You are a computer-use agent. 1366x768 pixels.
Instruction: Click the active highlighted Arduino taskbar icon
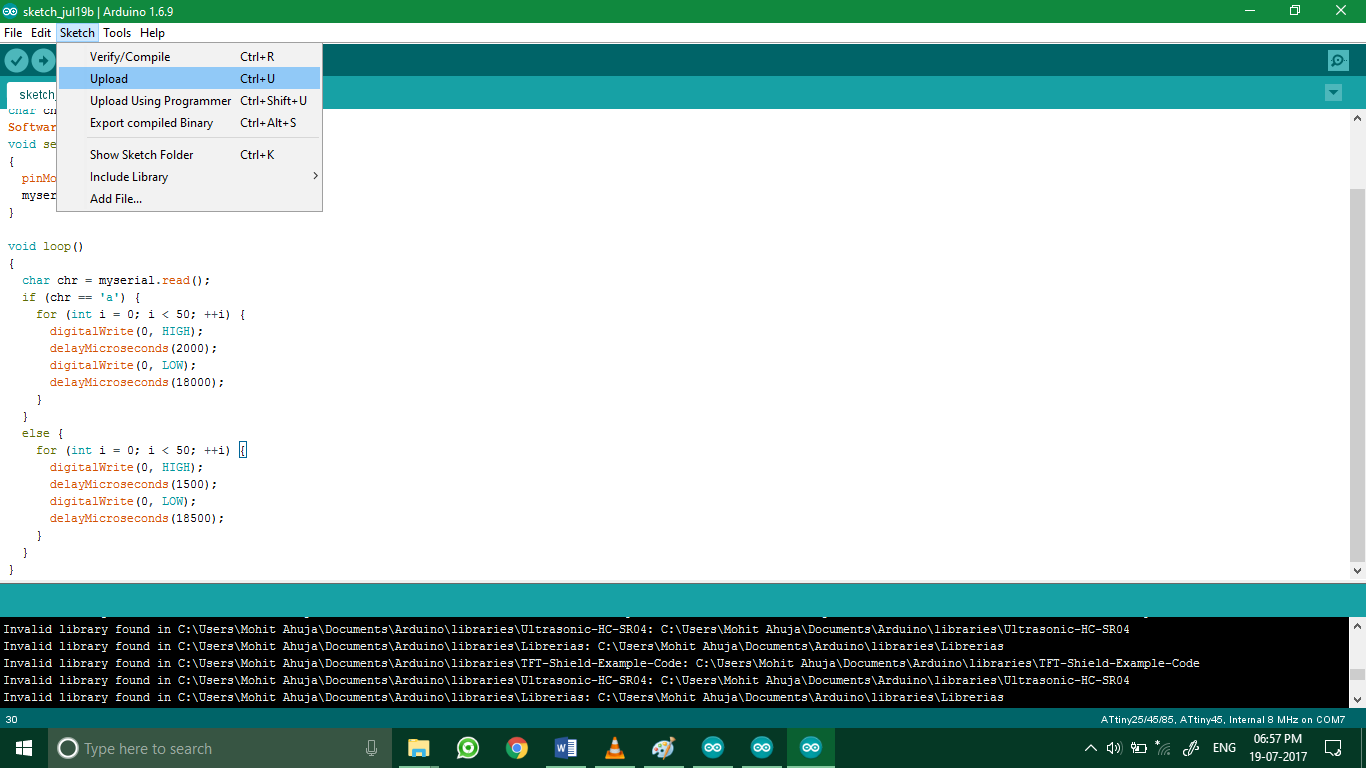(x=811, y=748)
